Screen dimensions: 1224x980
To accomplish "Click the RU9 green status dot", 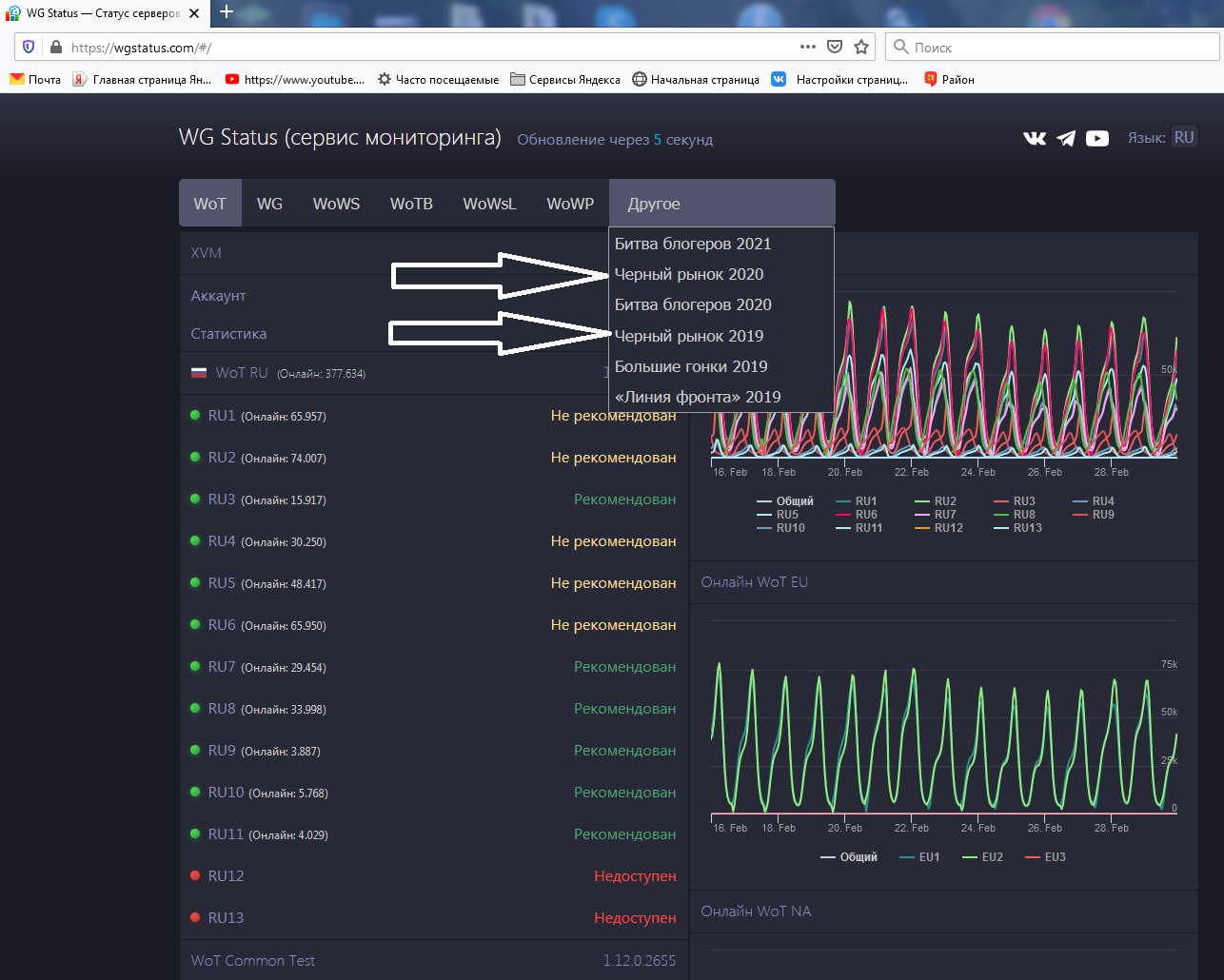I will [195, 750].
